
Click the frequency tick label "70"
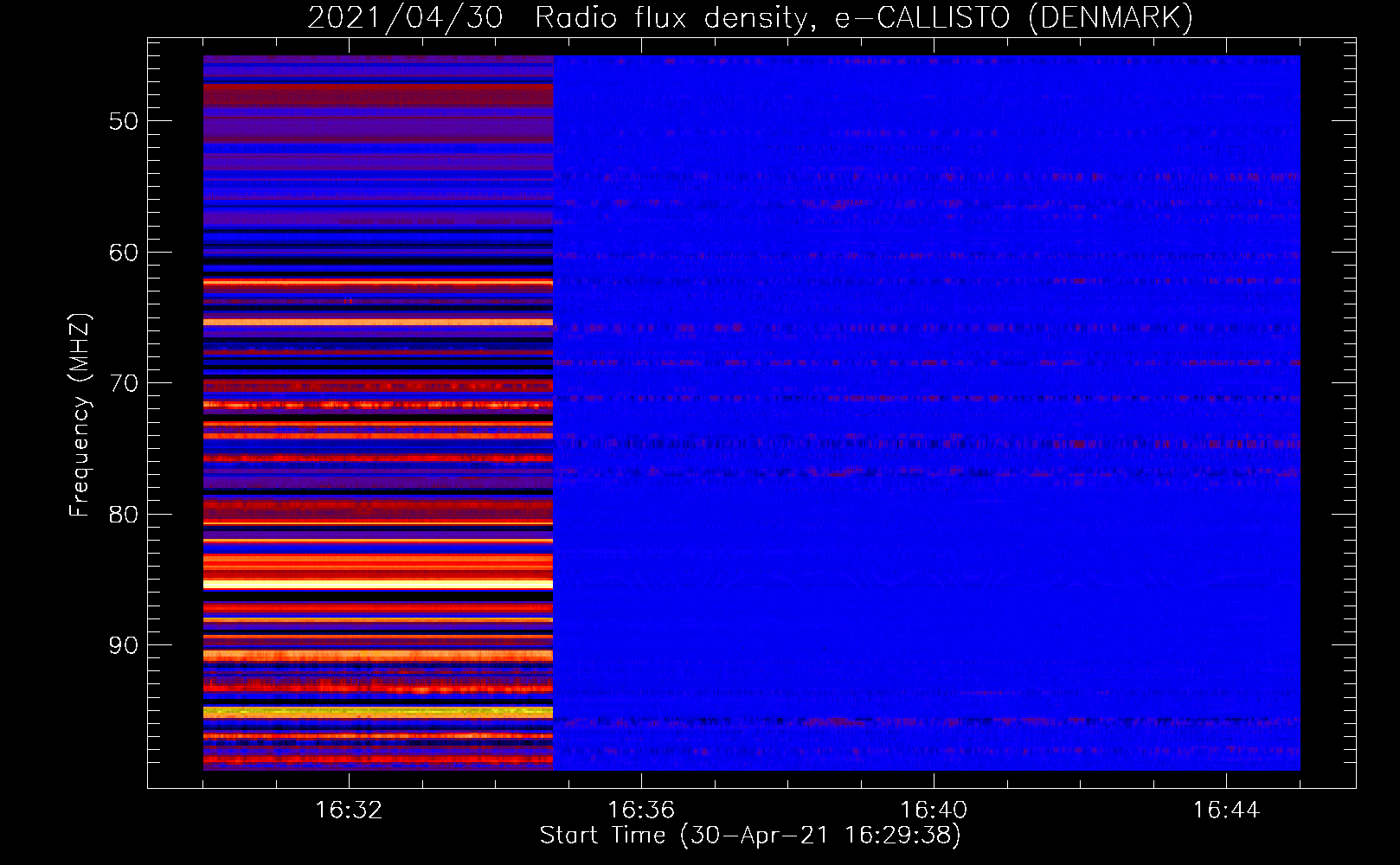click(x=124, y=383)
